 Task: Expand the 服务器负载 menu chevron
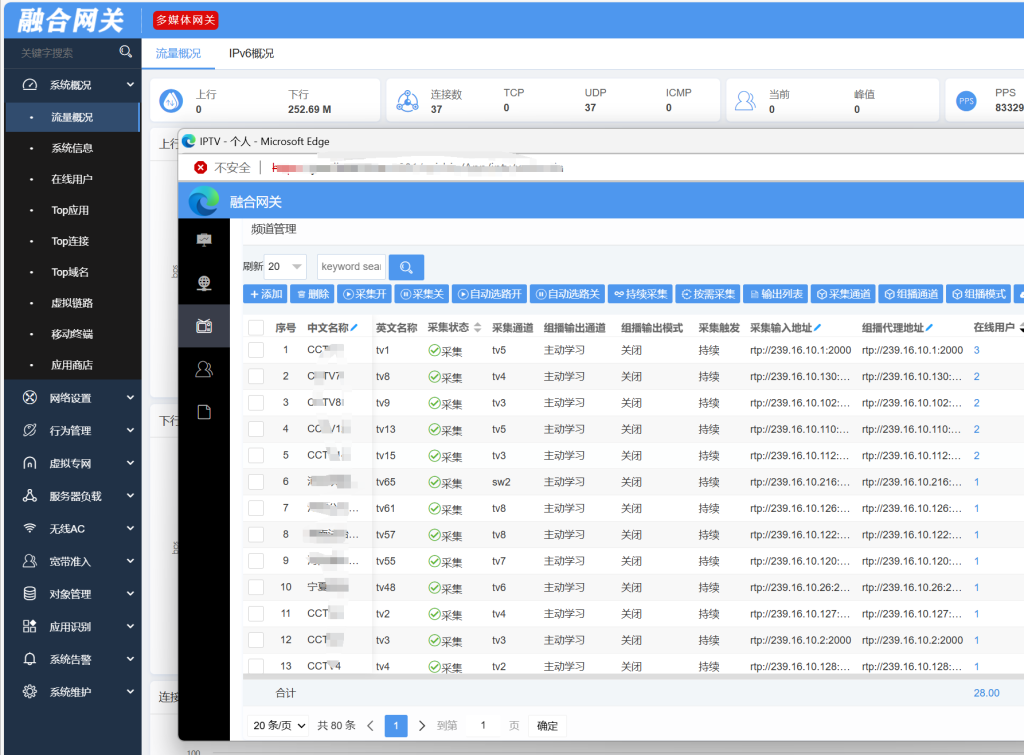tap(130, 495)
